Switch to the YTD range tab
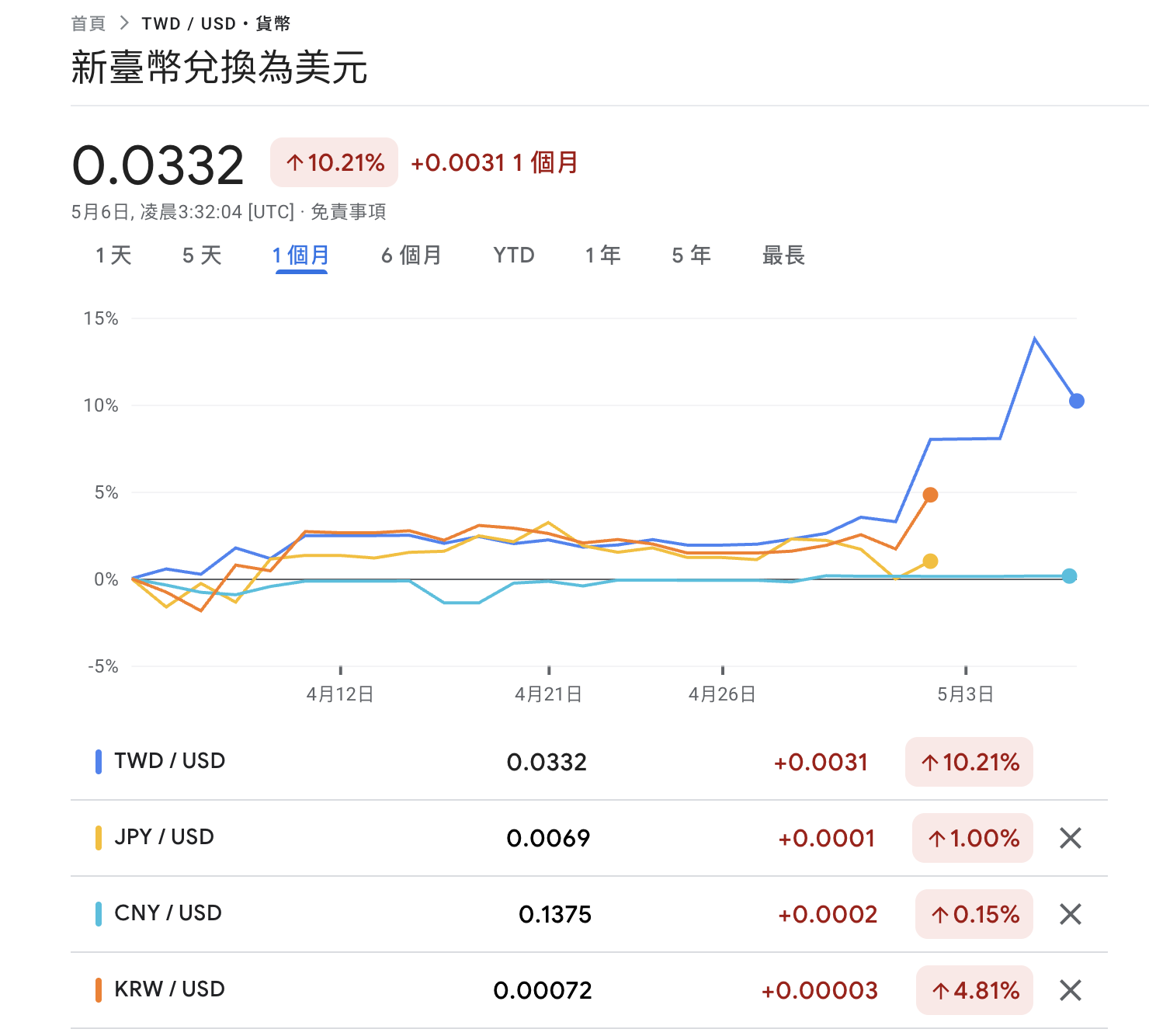 click(x=514, y=255)
